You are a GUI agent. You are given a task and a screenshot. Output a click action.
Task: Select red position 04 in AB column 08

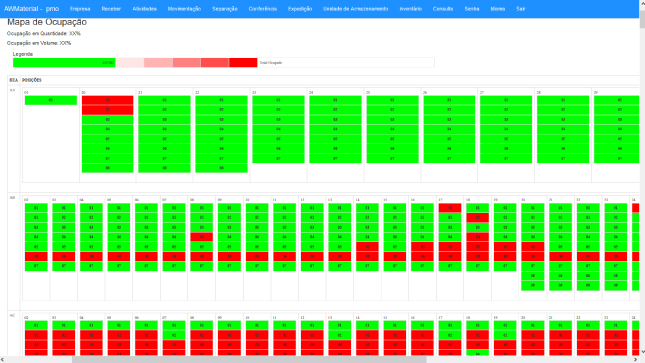(x=202, y=237)
